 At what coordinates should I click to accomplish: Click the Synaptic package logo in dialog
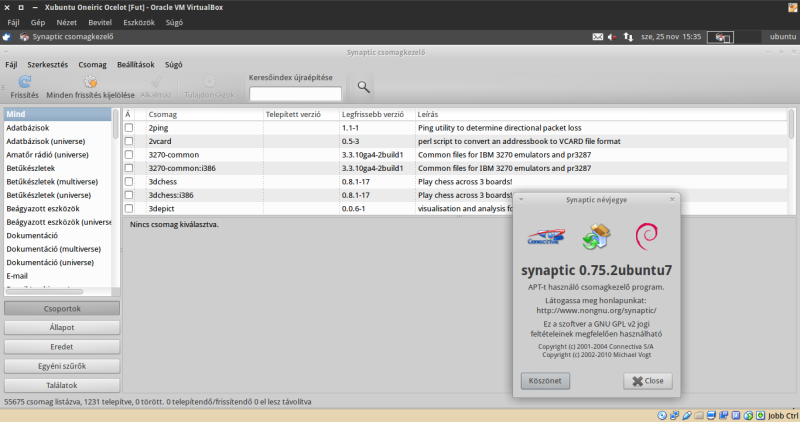click(x=596, y=237)
